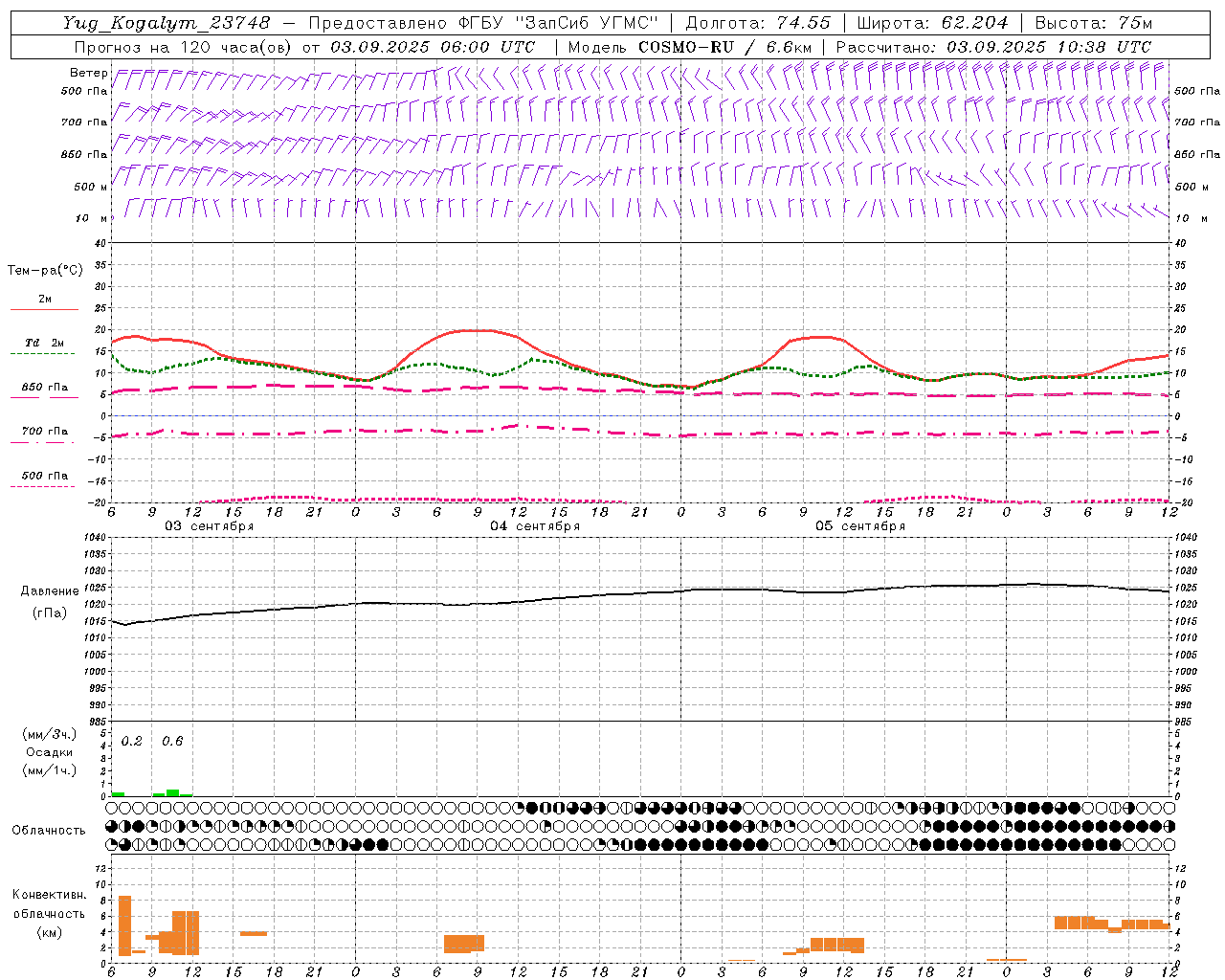Select the text Предоставлено ФГБУ "ЗапСиб УГМС"

[484, 22]
